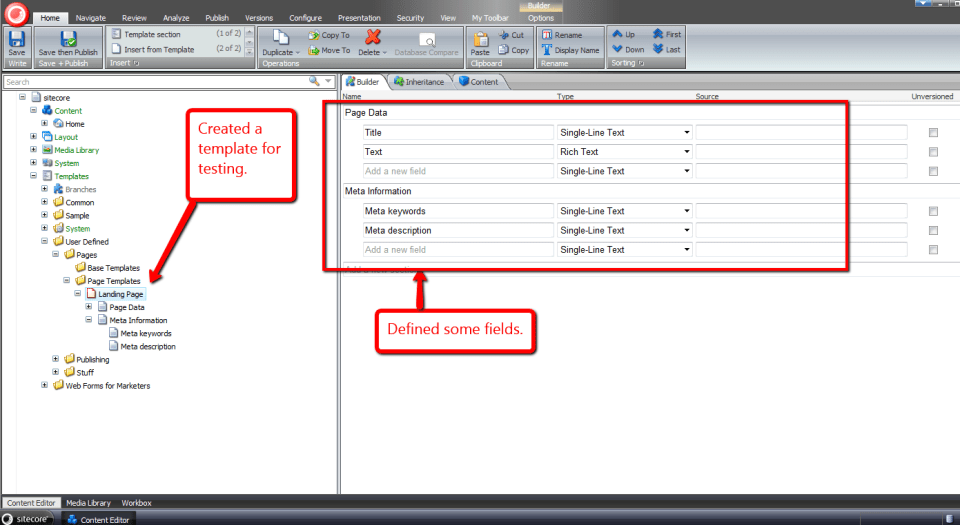
Task: Click the Database Compare icon
Action: pyautogui.click(x=427, y=41)
